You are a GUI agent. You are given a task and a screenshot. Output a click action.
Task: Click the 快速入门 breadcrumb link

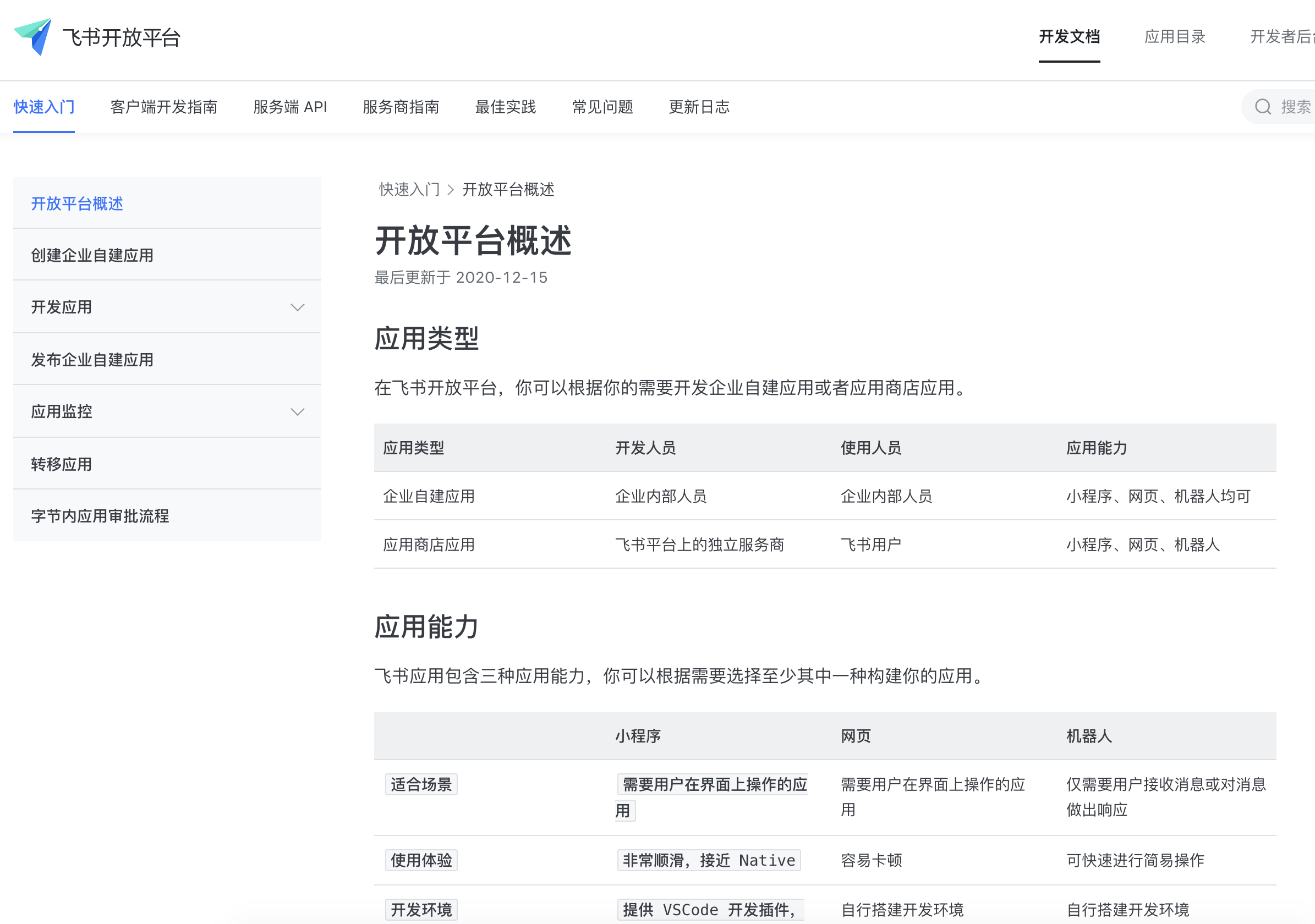coord(409,190)
